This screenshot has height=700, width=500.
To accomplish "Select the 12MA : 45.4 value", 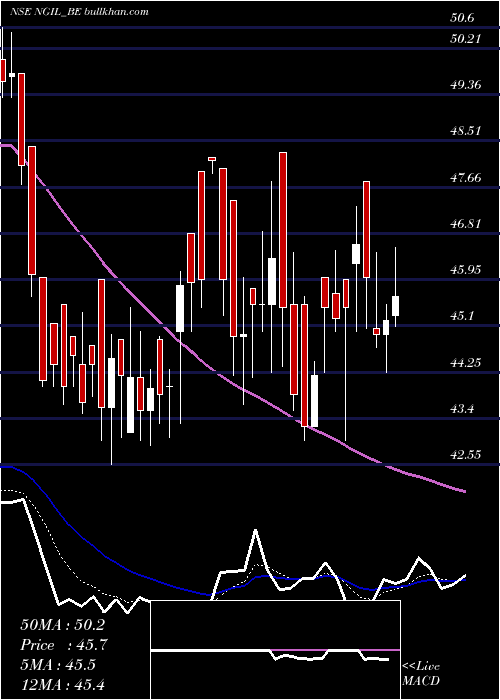I will click(62, 684).
